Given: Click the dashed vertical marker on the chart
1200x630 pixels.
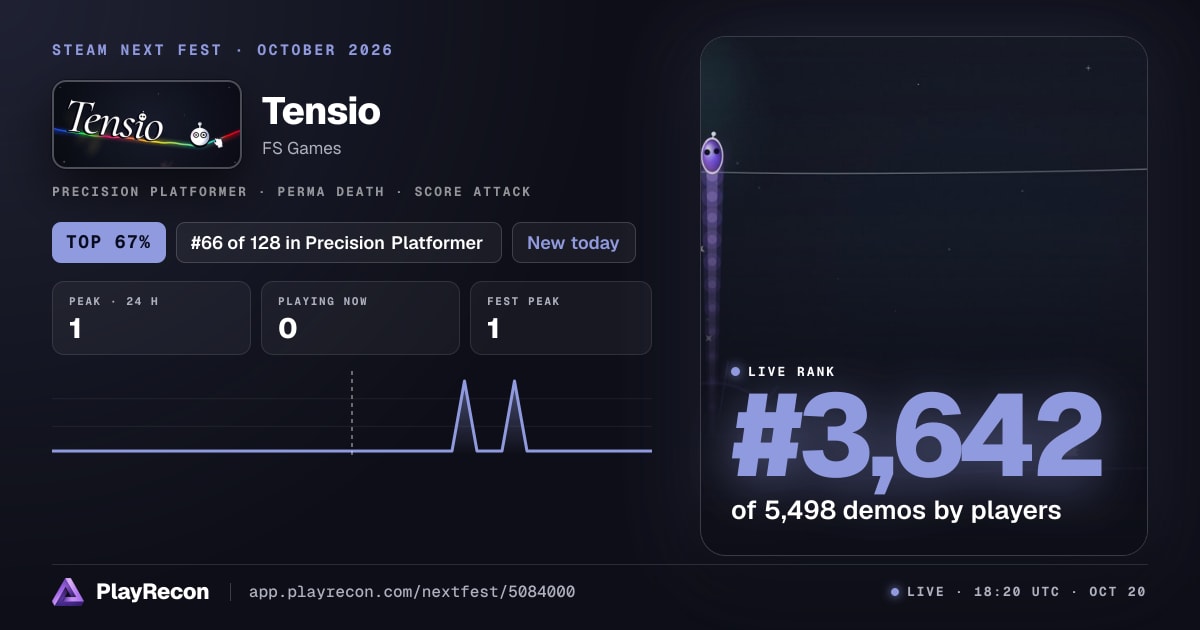Looking at the screenshot, I should point(352,413).
